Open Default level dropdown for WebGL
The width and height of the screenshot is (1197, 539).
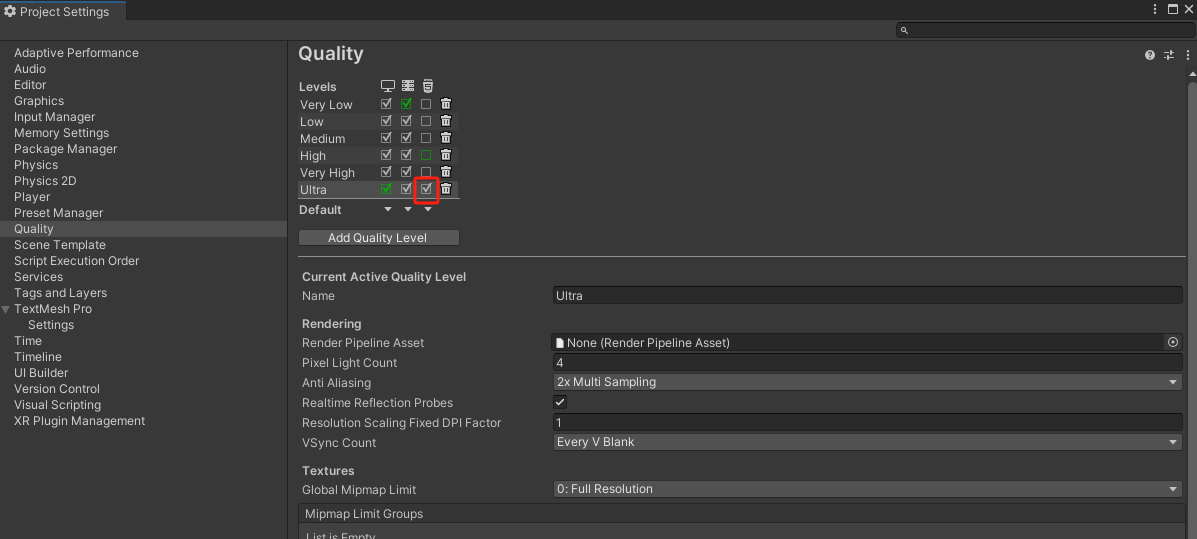(428, 209)
